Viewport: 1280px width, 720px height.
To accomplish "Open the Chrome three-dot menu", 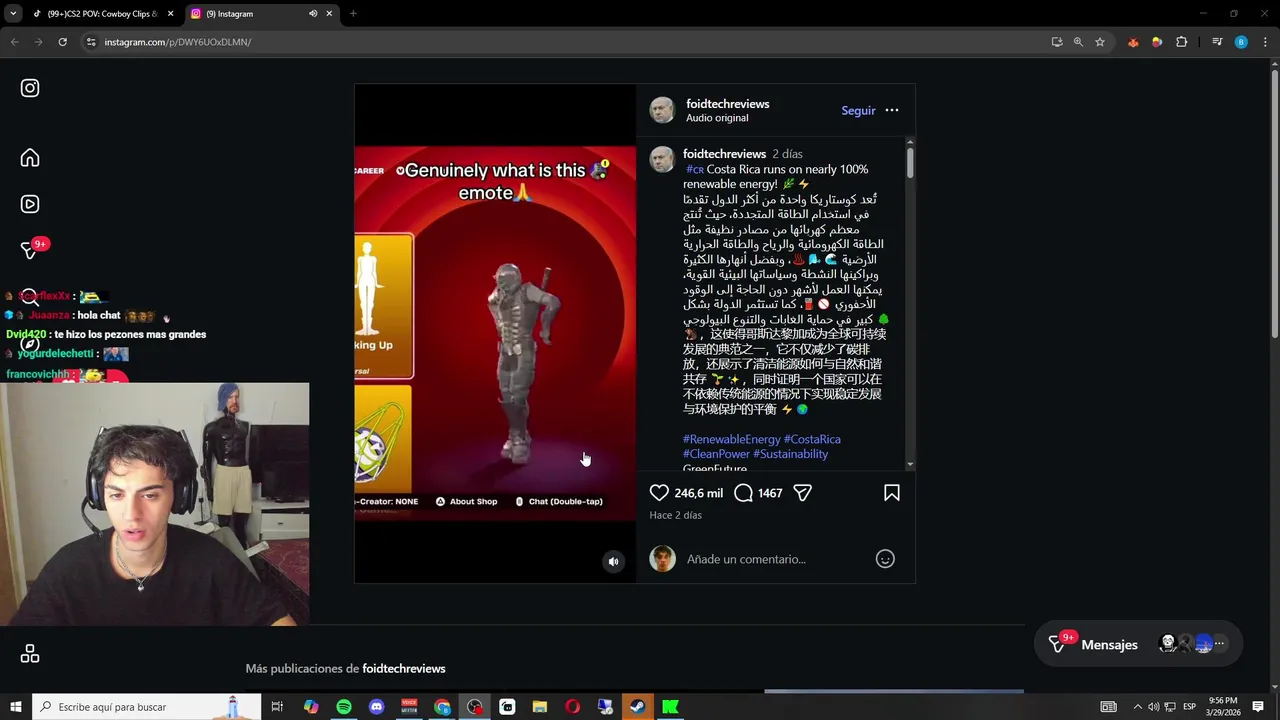I will (1266, 42).
